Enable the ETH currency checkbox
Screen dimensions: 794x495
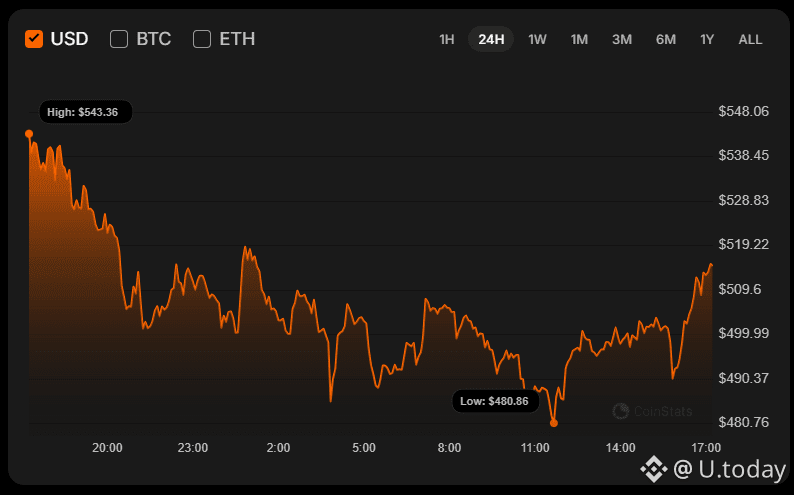pyautogui.click(x=202, y=39)
